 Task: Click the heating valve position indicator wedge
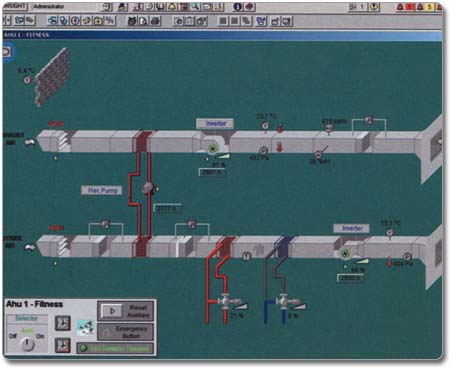click(x=242, y=306)
